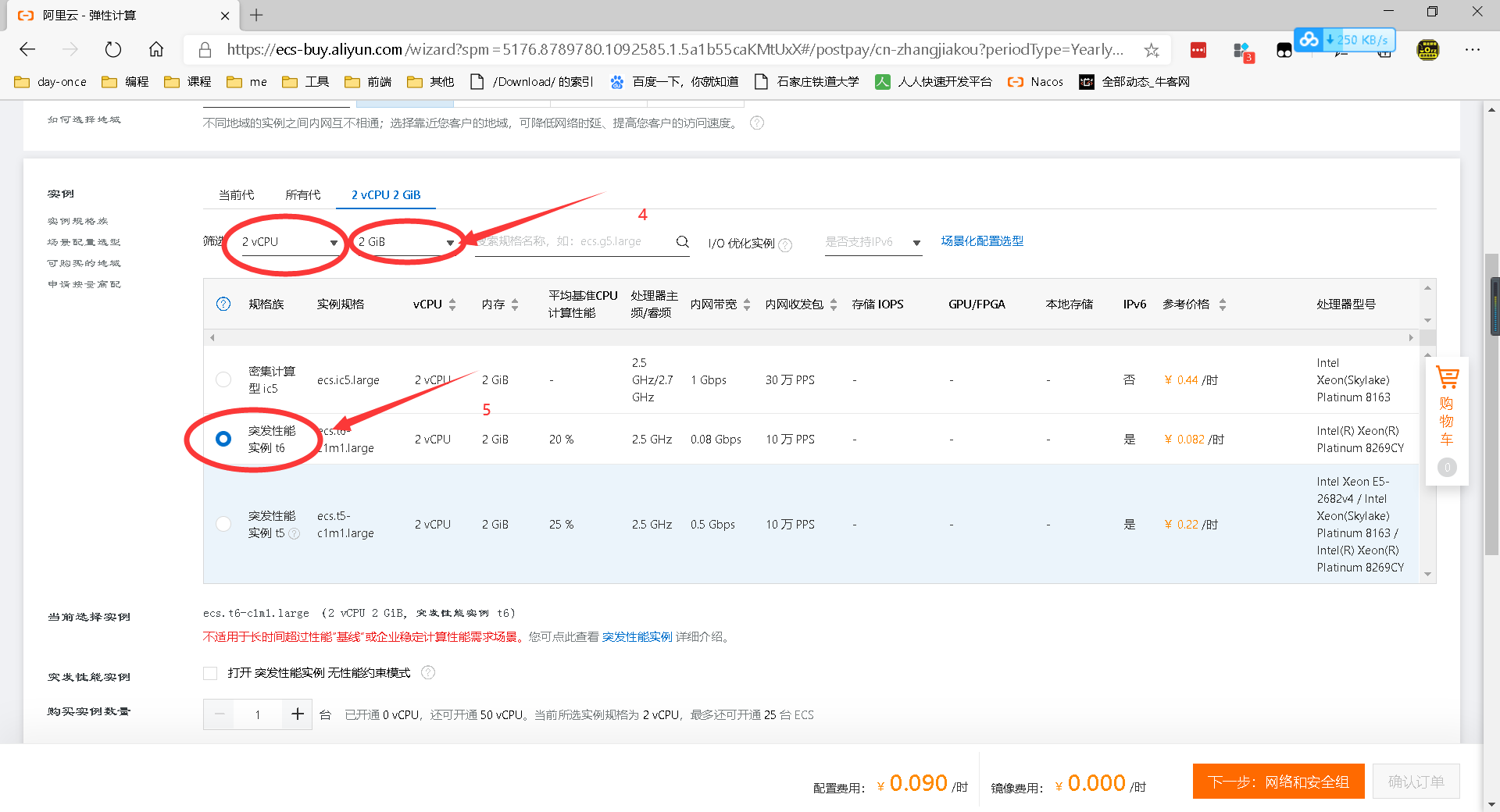Decrease instance quantity with minus
This screenshot has width=1500, height=812.
pos(220,714)
